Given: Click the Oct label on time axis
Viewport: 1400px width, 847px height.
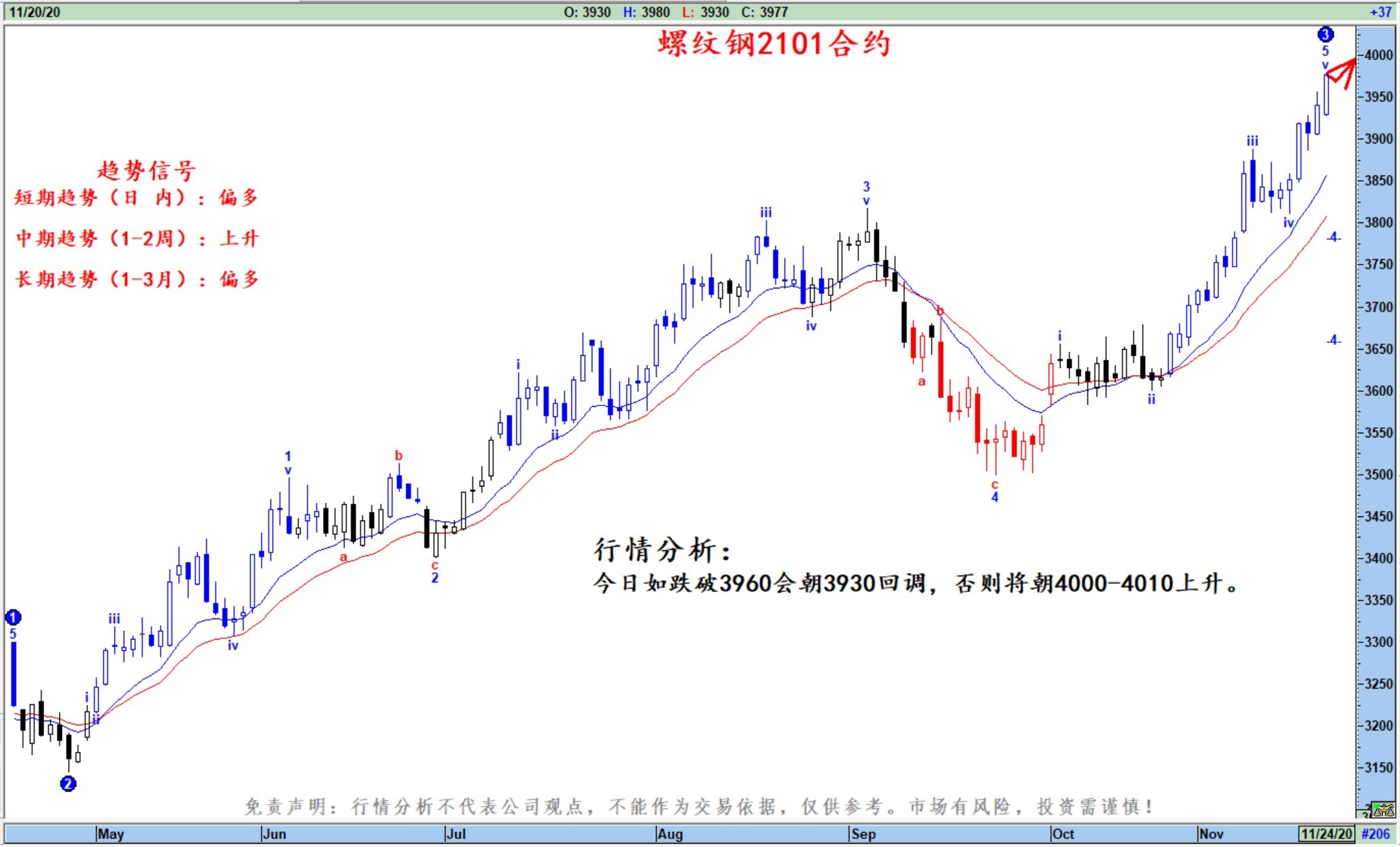Looking at the screenshot, I should click(x=1063, y=833).
